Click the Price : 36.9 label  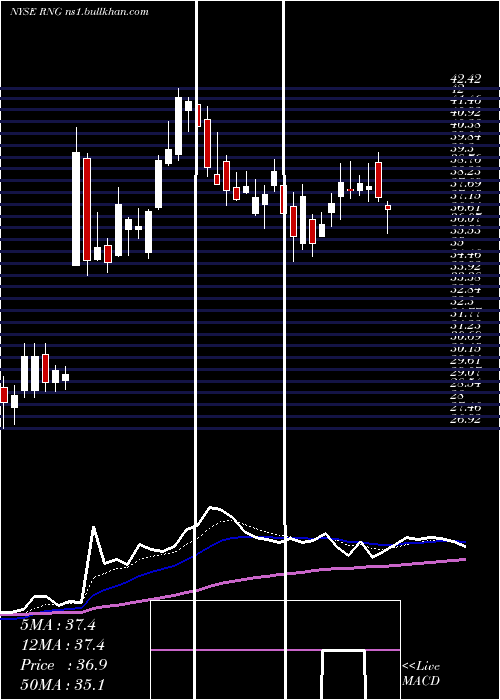coord(63,665)
